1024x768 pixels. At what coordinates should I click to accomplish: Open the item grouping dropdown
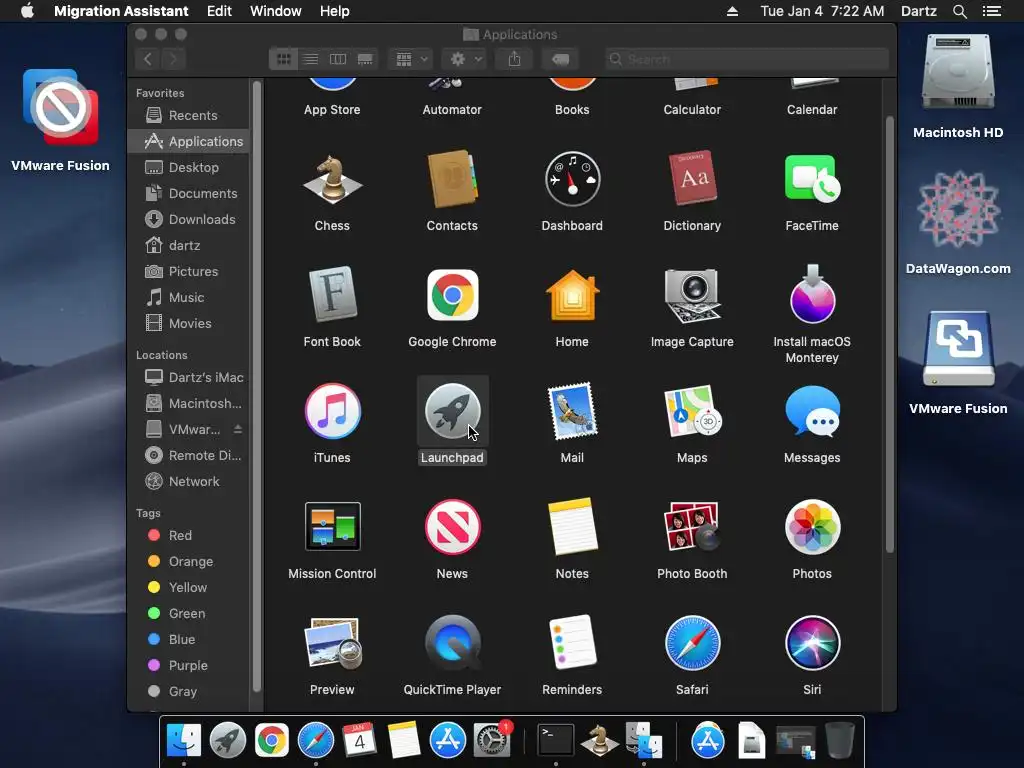pos(411,59)
